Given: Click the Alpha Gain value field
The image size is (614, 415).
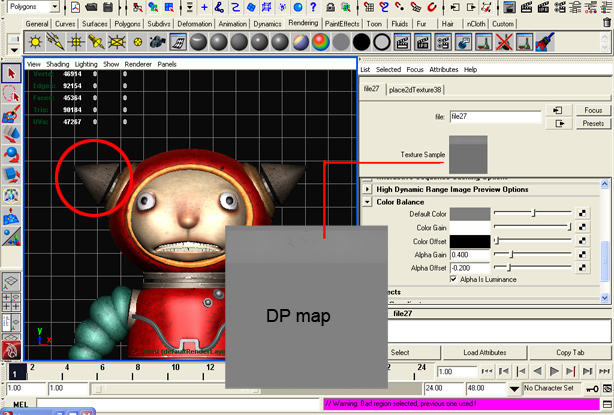Looking at the screenshot, I should [470, 254].
